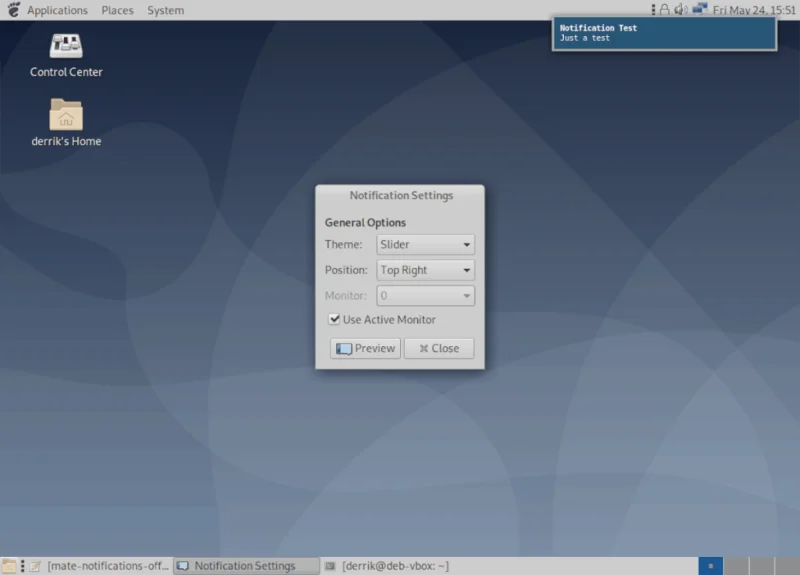
Task: Click the General Options heading text
Action: click(365, 222)
